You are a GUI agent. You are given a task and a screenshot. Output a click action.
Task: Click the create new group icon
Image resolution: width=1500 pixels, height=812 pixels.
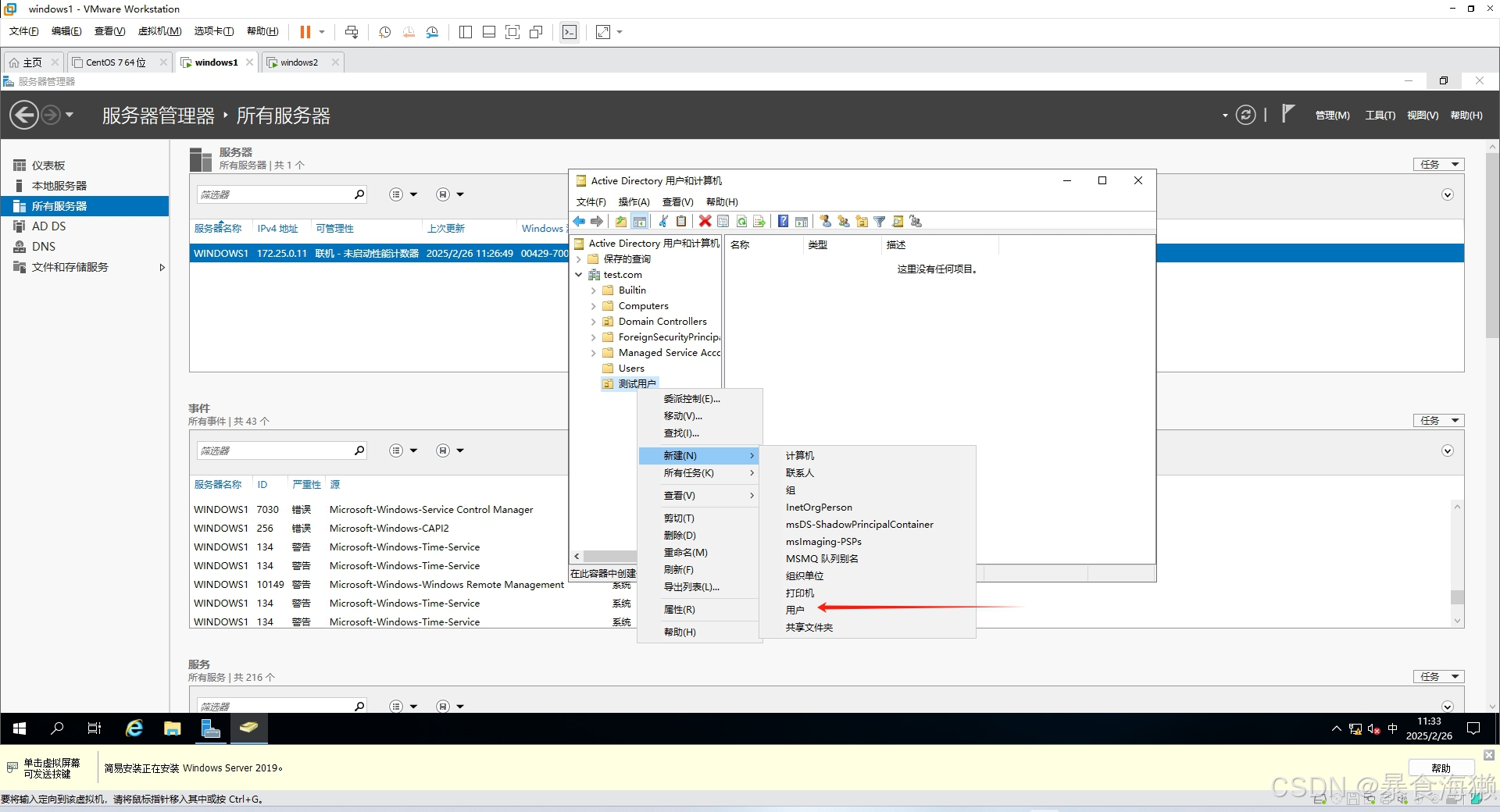point(843,222)
